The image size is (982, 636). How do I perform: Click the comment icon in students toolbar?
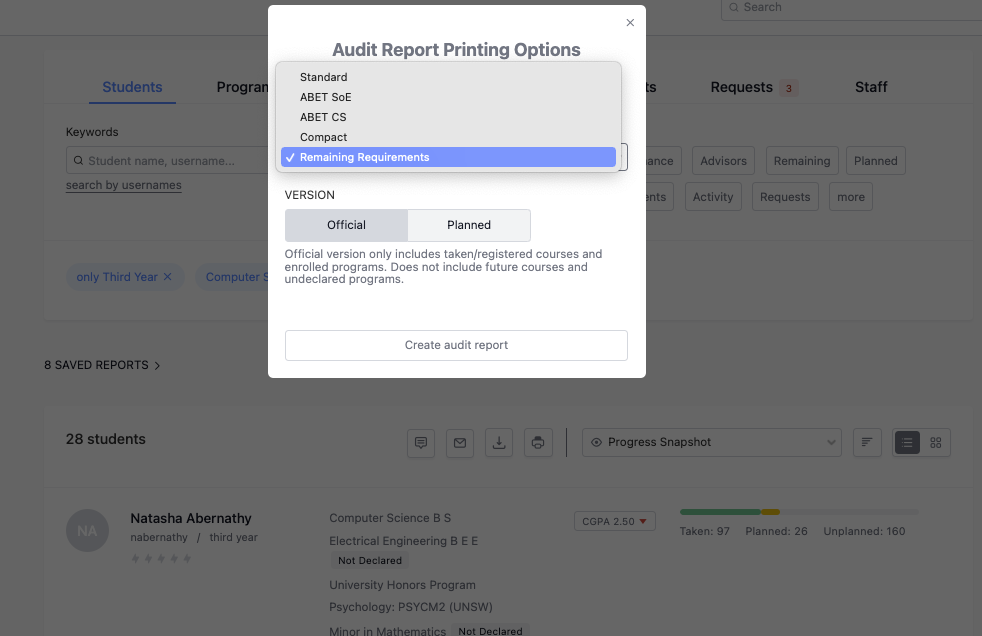[x=421, y=443]
